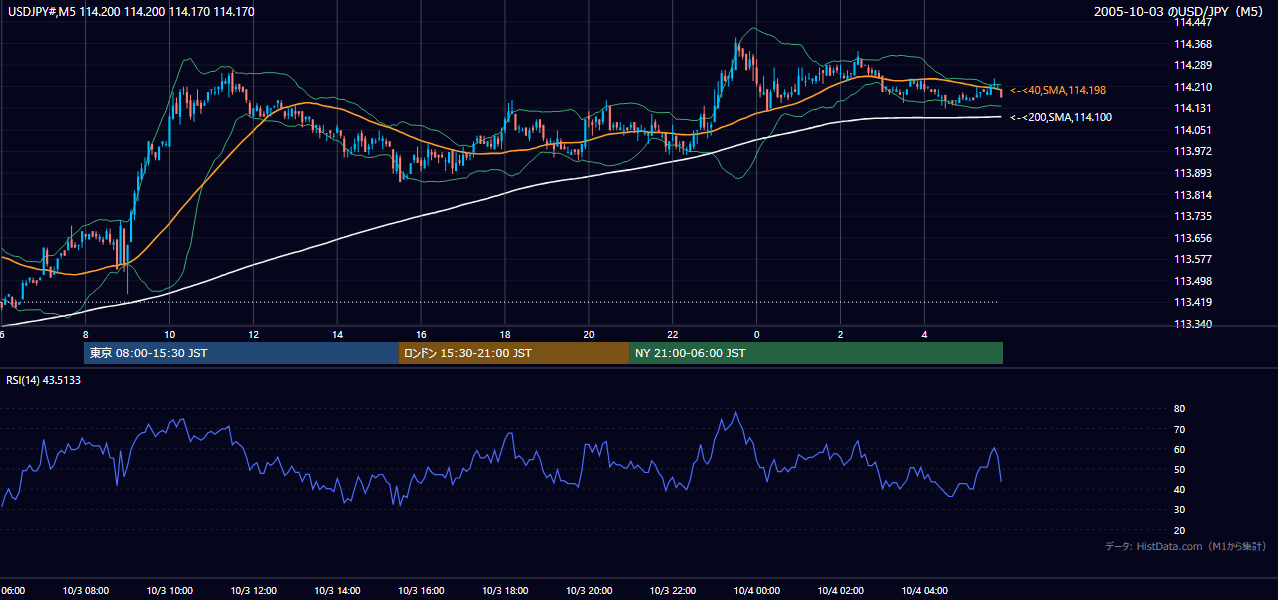Click the RSI 20 level label

1179,530
